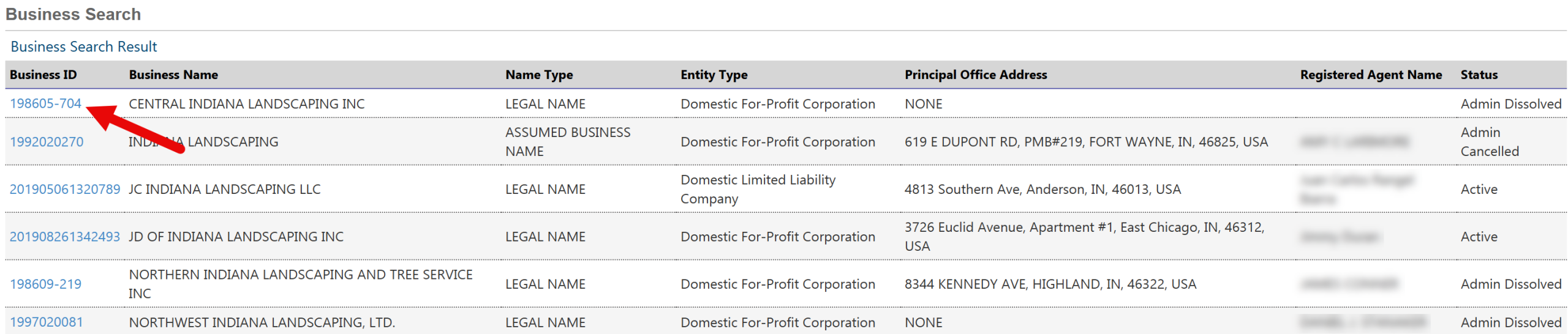1568x334 pixels.
Task: Click JD OF INDIANA LANDSCAPING INC cell
Action: 236,237
